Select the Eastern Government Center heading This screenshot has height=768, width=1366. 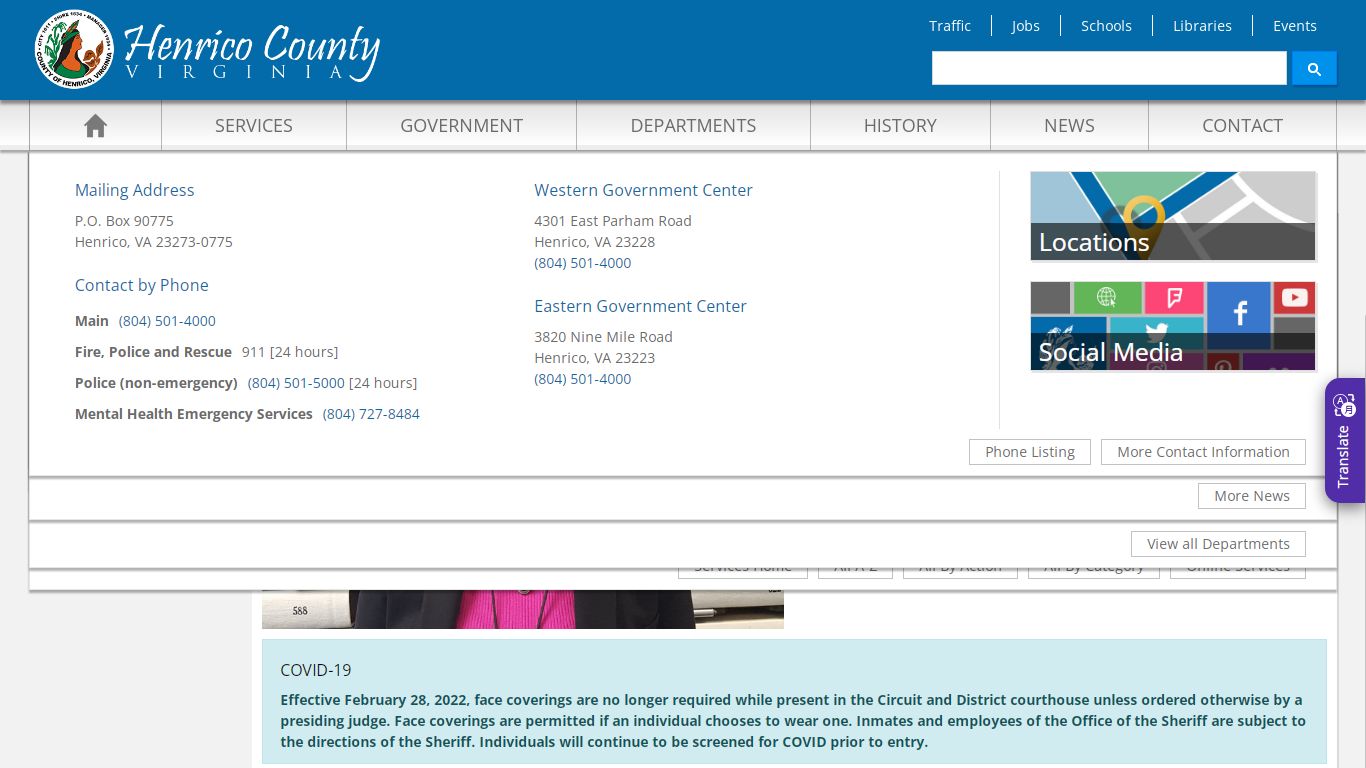pyautogui.click(x=640, y=306)
